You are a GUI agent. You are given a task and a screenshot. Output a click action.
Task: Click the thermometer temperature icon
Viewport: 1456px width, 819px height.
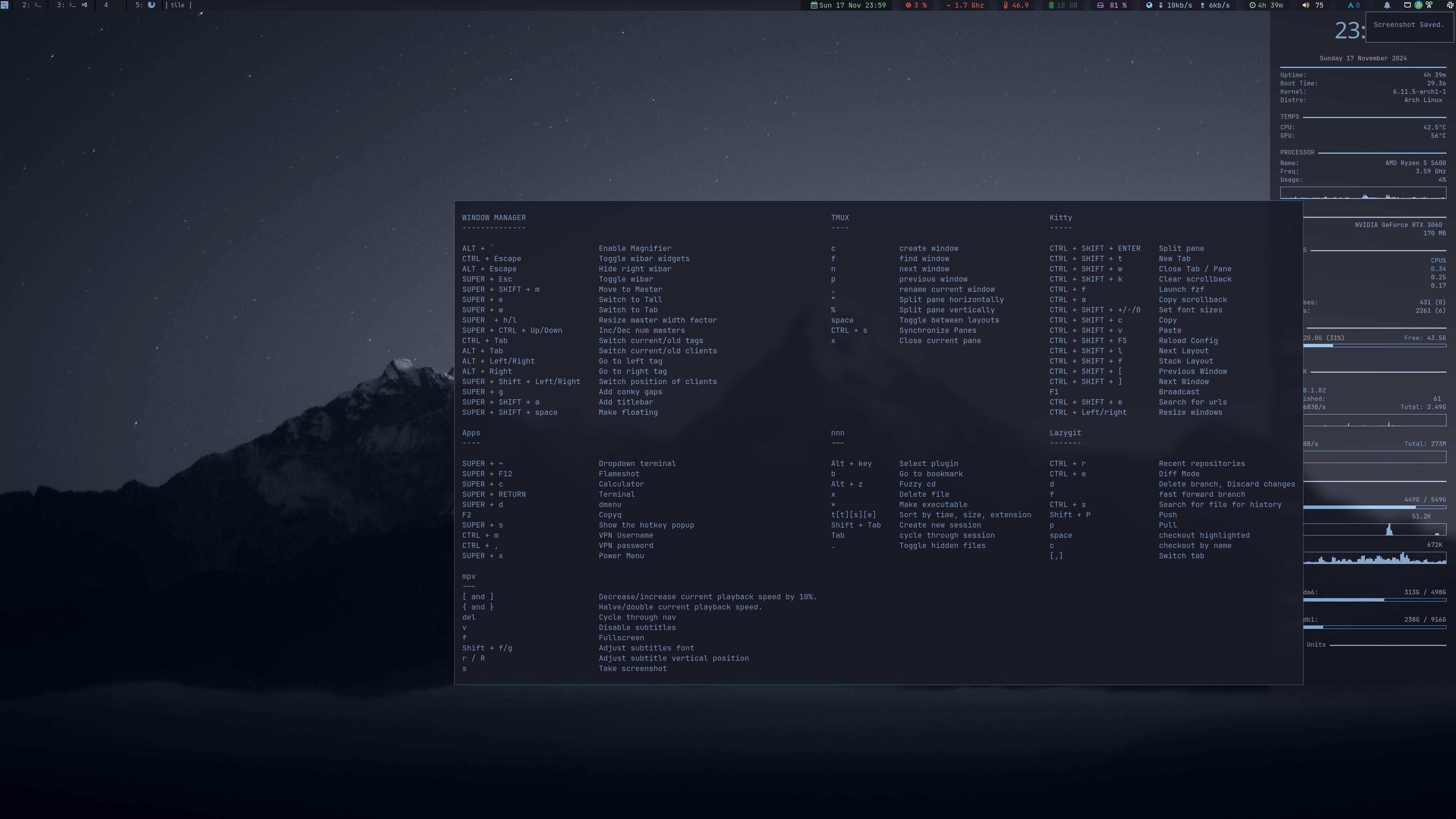coord(1006,5)
